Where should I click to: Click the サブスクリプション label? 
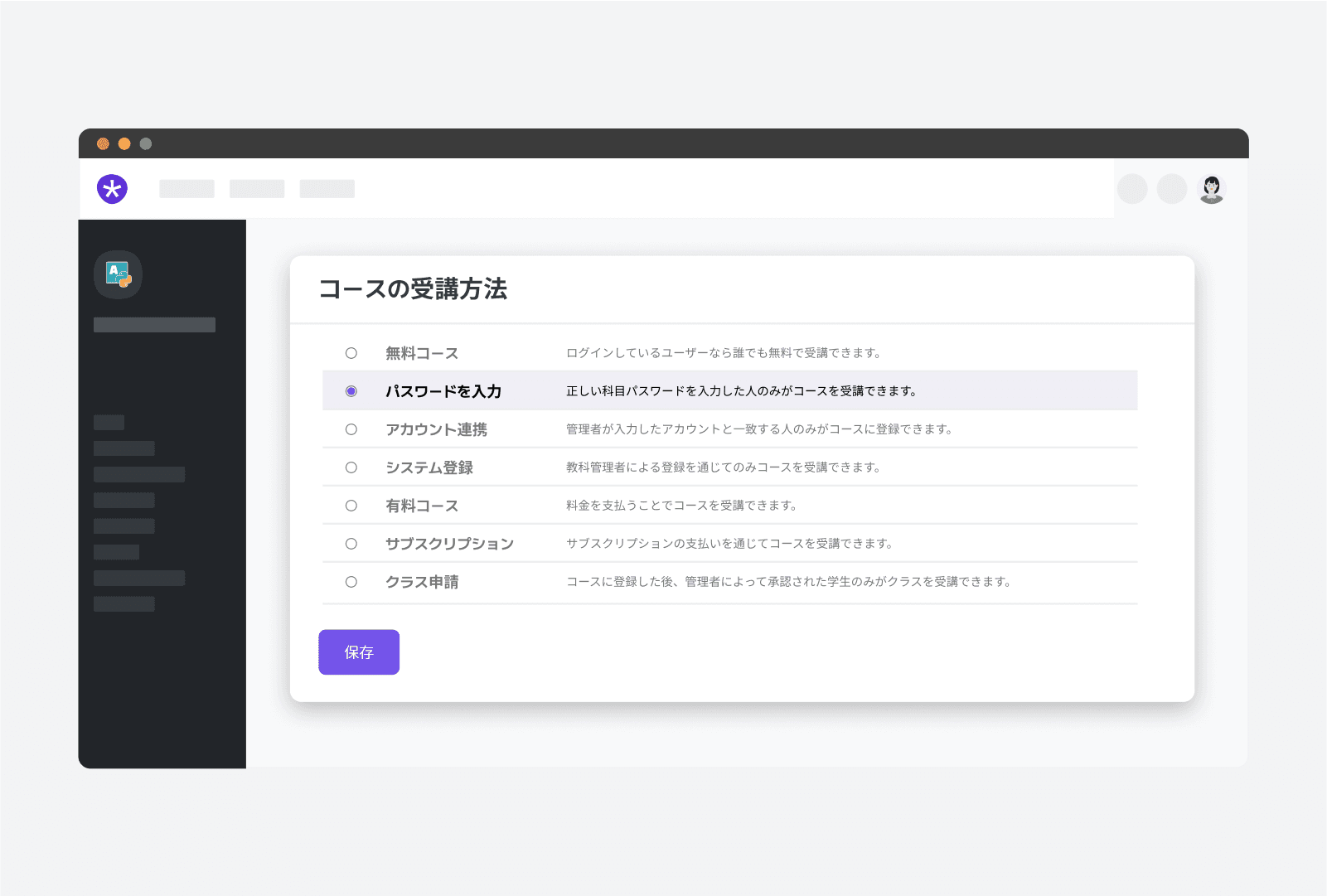click(x=450, y=544)
